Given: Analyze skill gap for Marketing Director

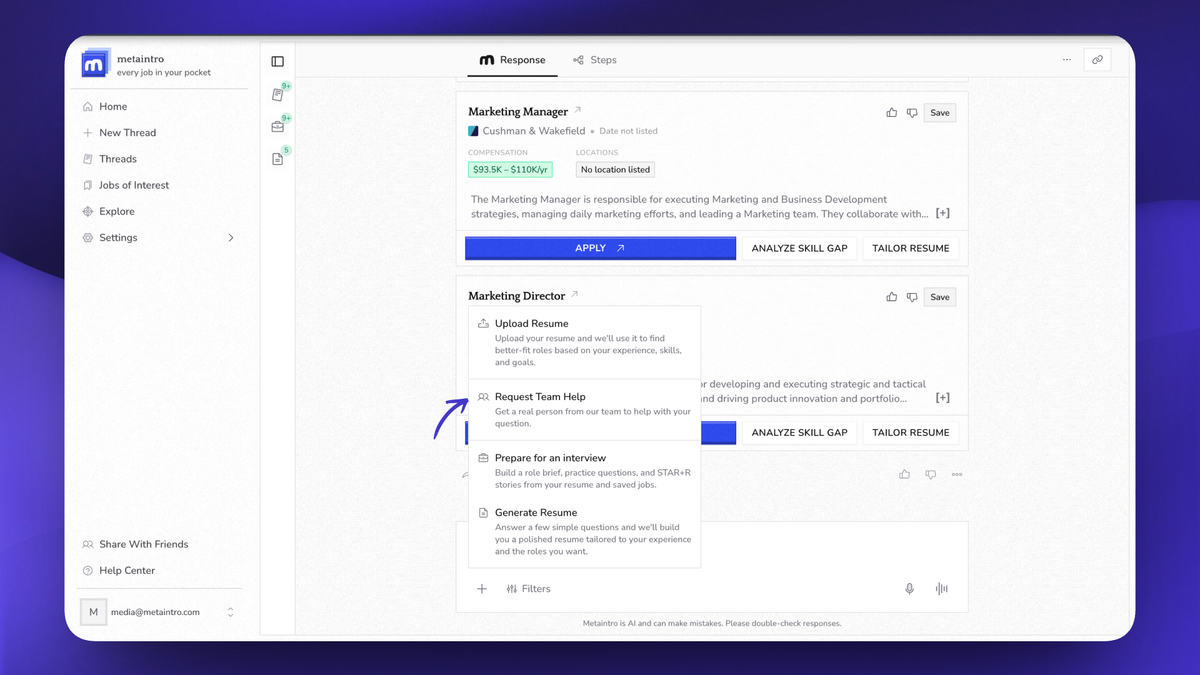Looking at the screenshot, I should click(x=799, y=432).
